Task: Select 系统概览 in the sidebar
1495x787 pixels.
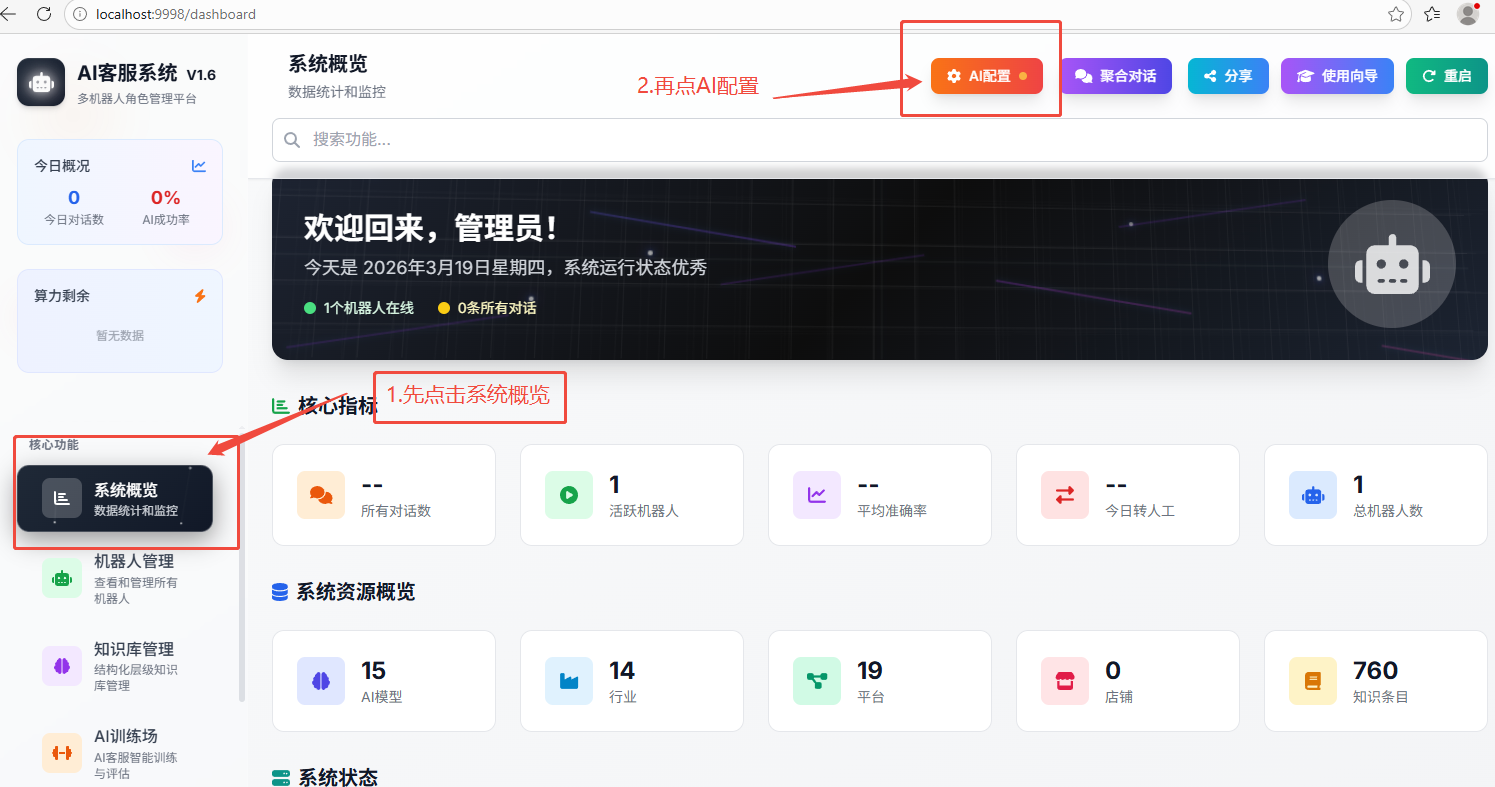Action: [115, 498]
